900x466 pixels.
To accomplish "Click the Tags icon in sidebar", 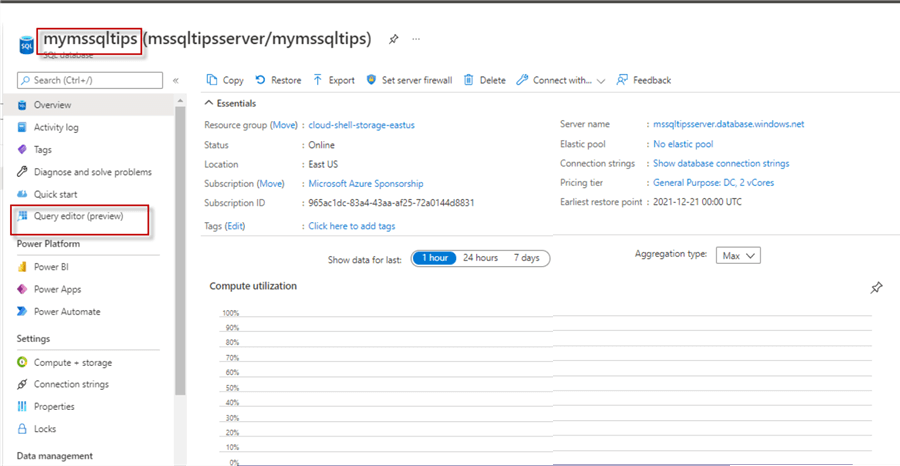I will point(22,150).
